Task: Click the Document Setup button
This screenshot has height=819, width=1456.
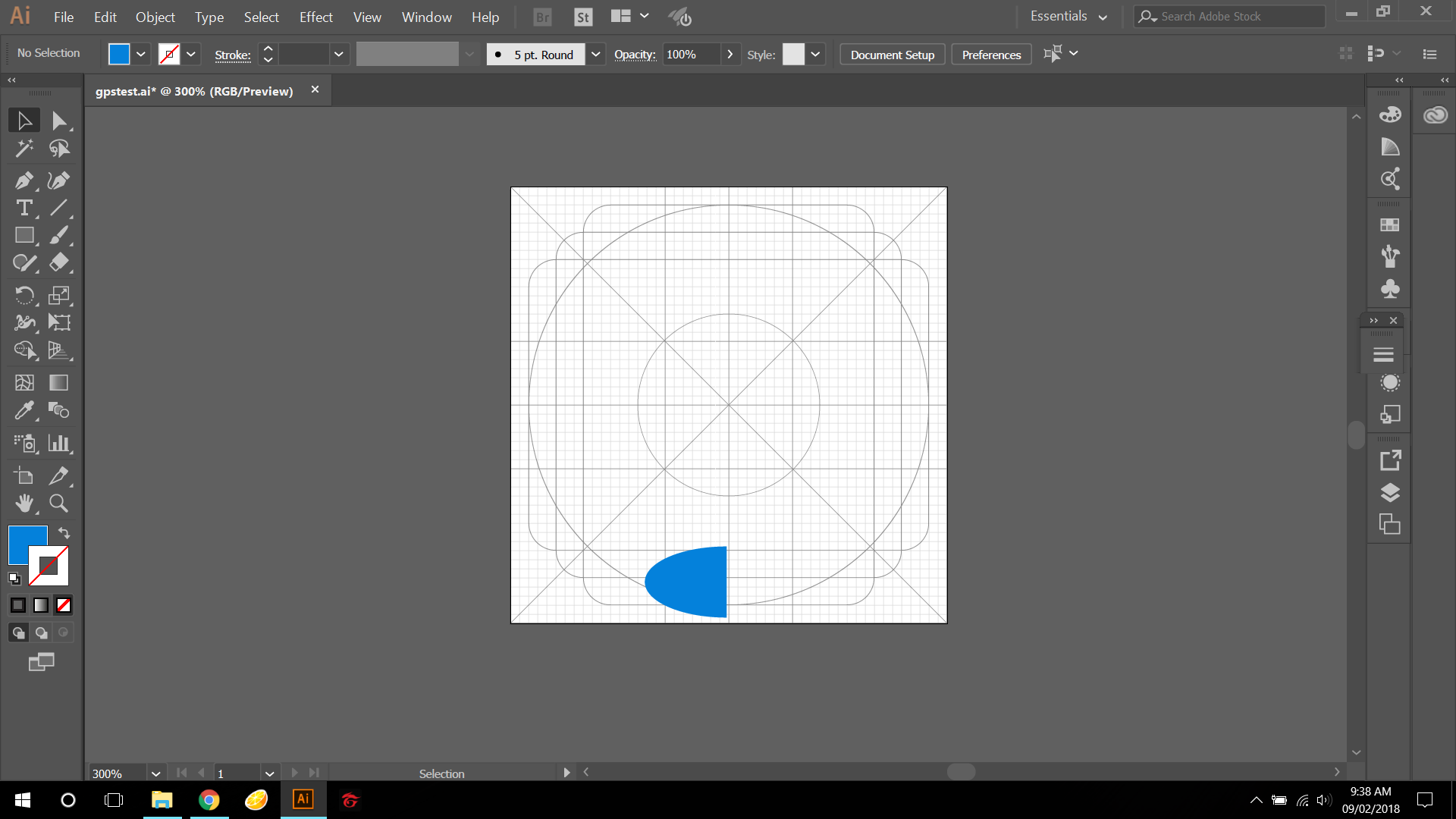Action: click(892, 55)
